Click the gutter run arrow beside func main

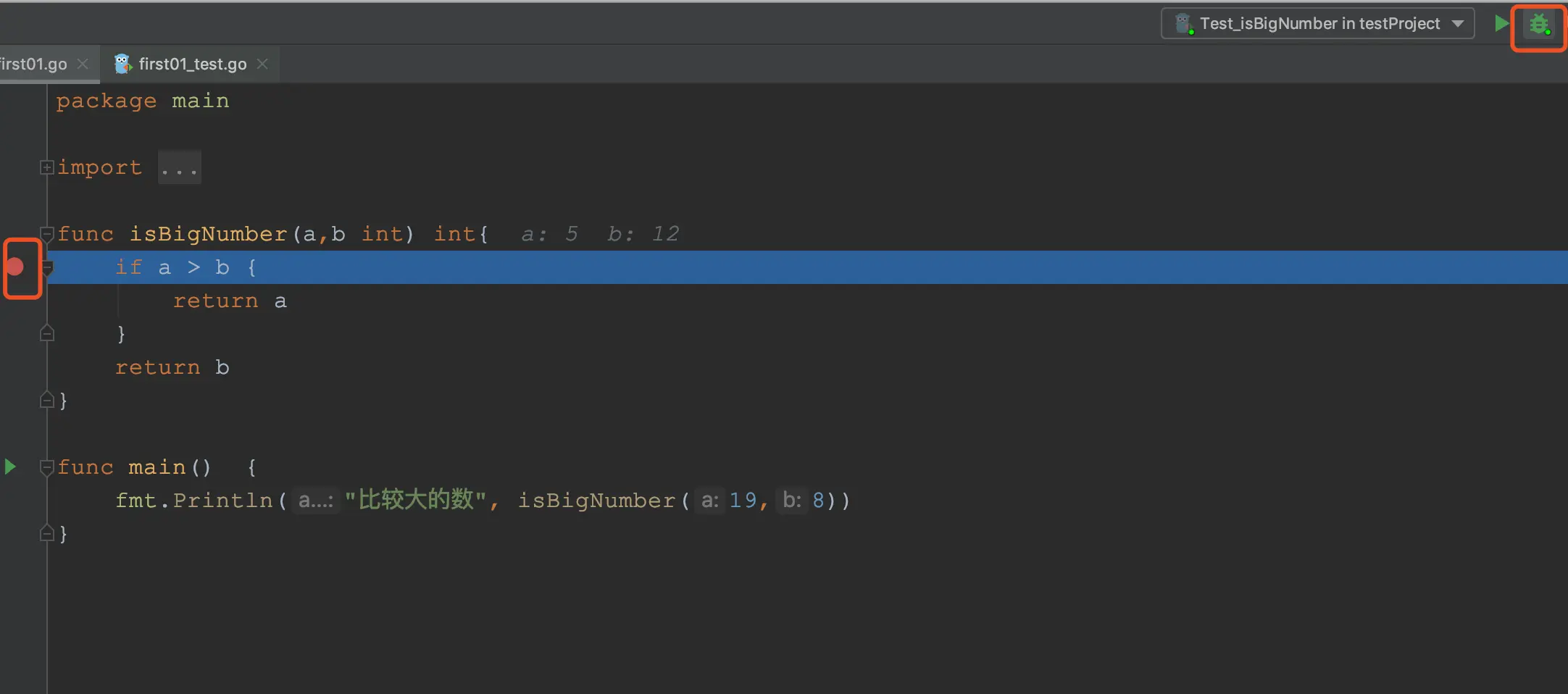pos(10,467)
